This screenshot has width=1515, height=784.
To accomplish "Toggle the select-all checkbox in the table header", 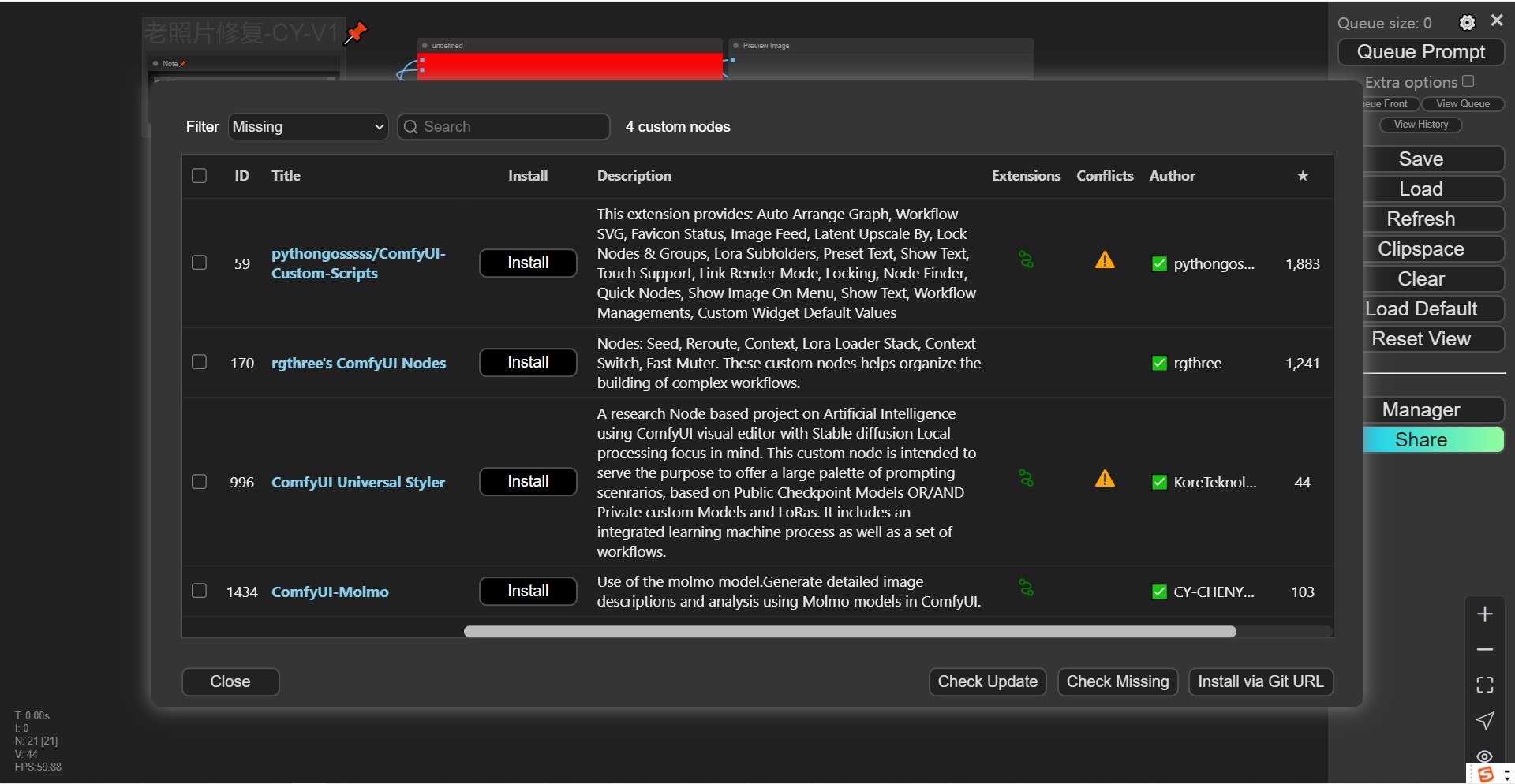I will click(x=199, y=176).
